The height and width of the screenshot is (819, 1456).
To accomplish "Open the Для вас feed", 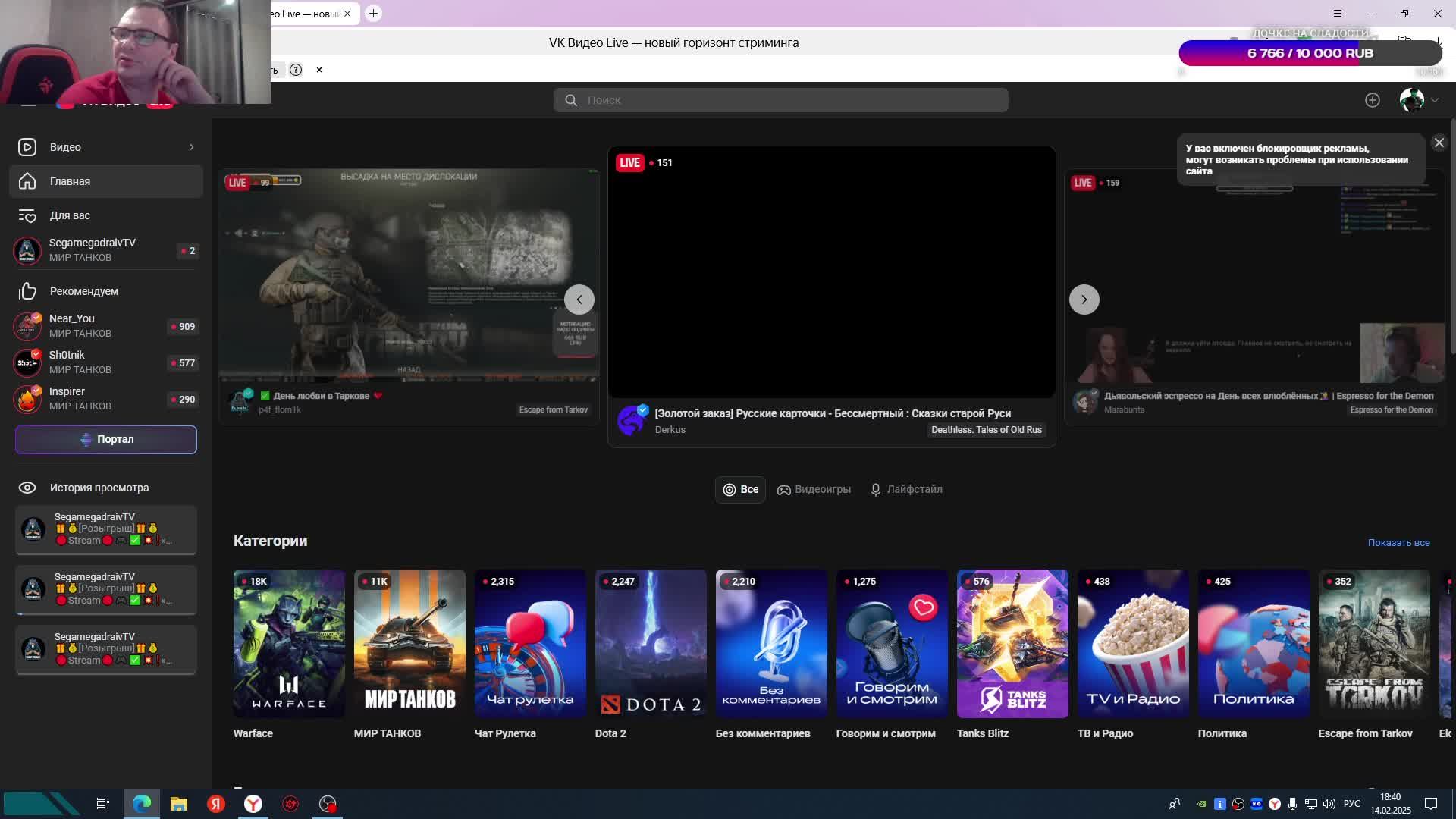I will 70,215.
